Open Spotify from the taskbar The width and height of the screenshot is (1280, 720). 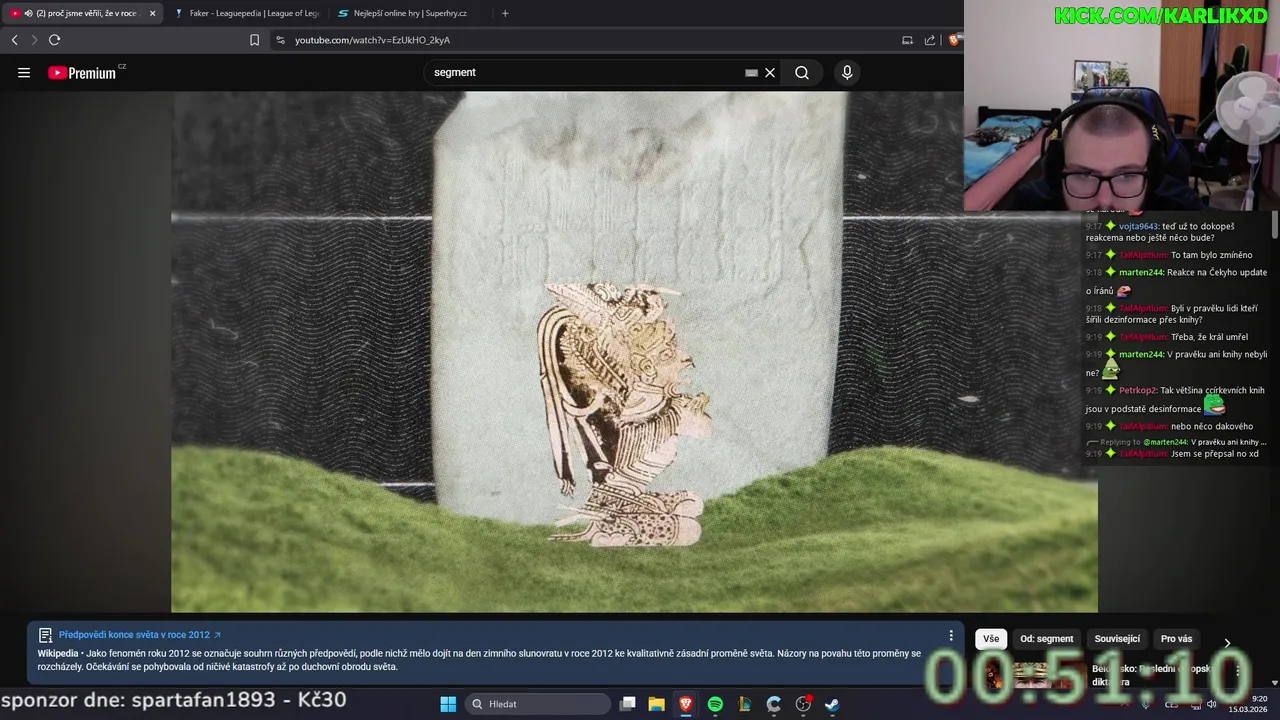[715, 704]
